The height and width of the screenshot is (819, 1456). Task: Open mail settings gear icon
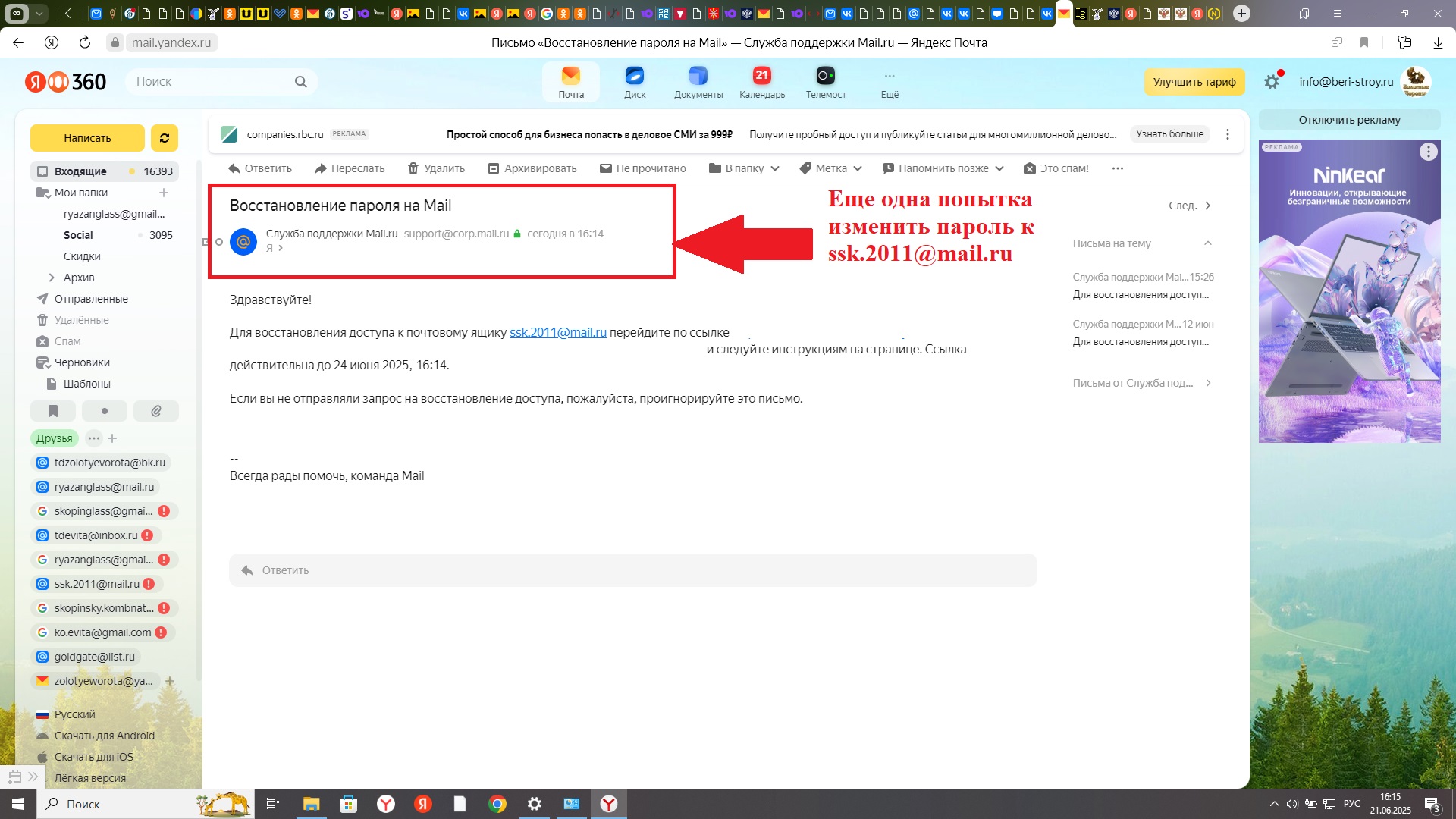coord(1272,82)
